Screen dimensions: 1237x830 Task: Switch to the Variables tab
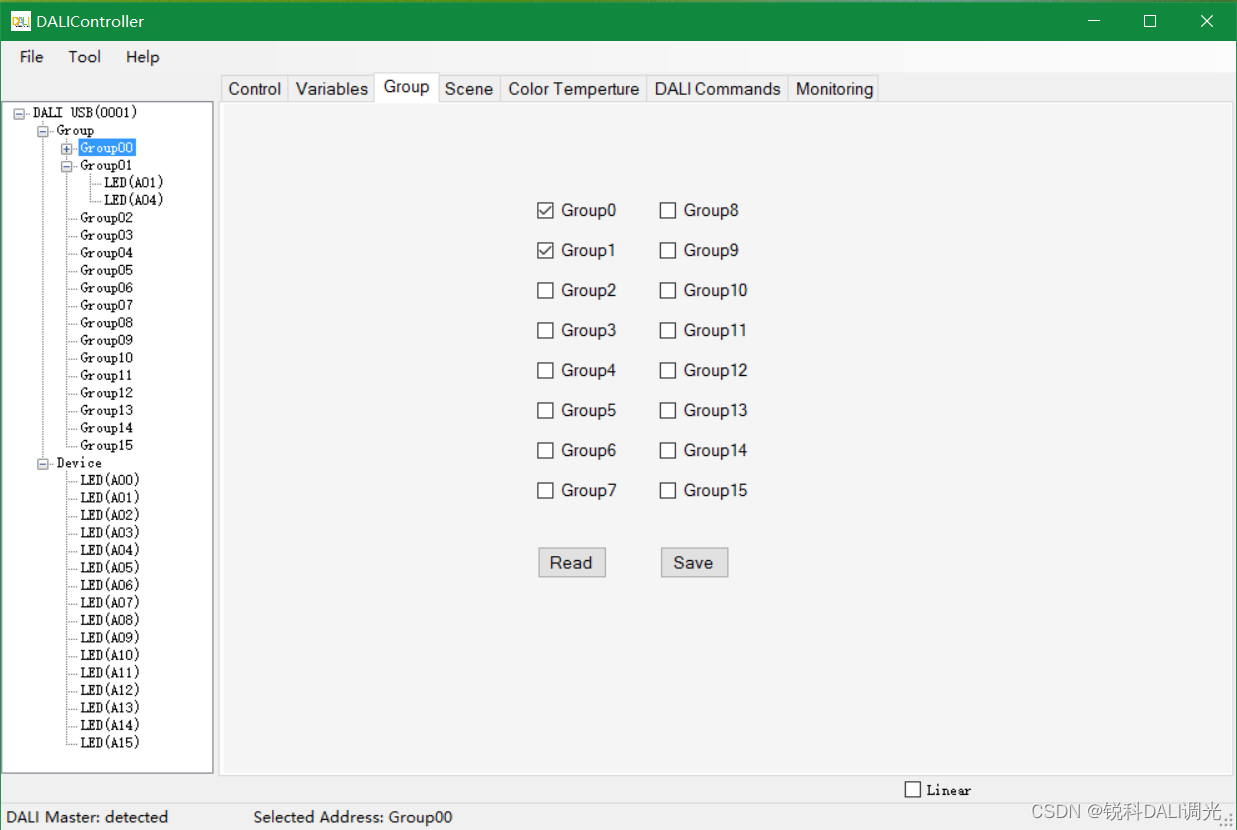(x=332, y=89)
